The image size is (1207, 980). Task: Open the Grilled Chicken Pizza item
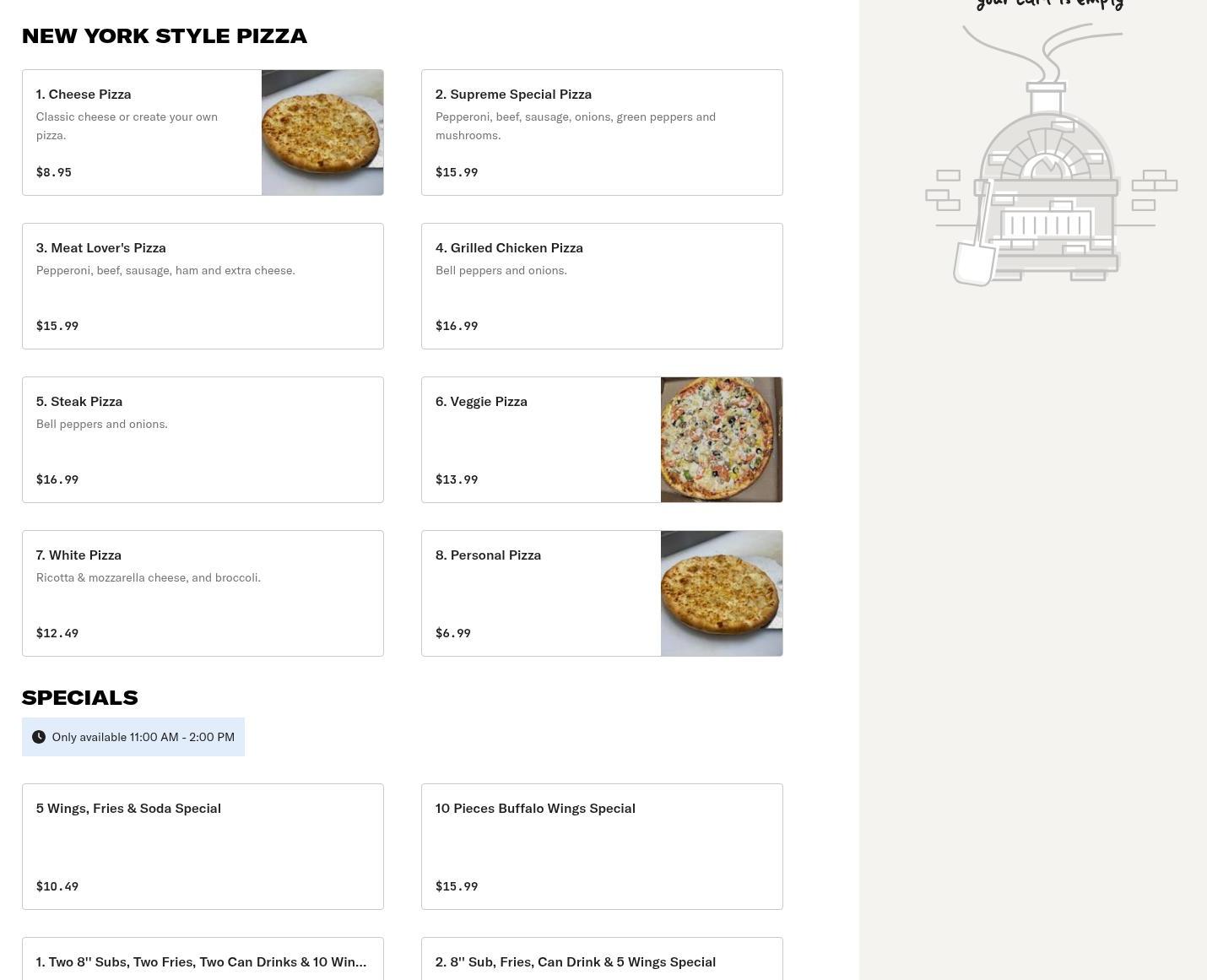pos(602,286)
